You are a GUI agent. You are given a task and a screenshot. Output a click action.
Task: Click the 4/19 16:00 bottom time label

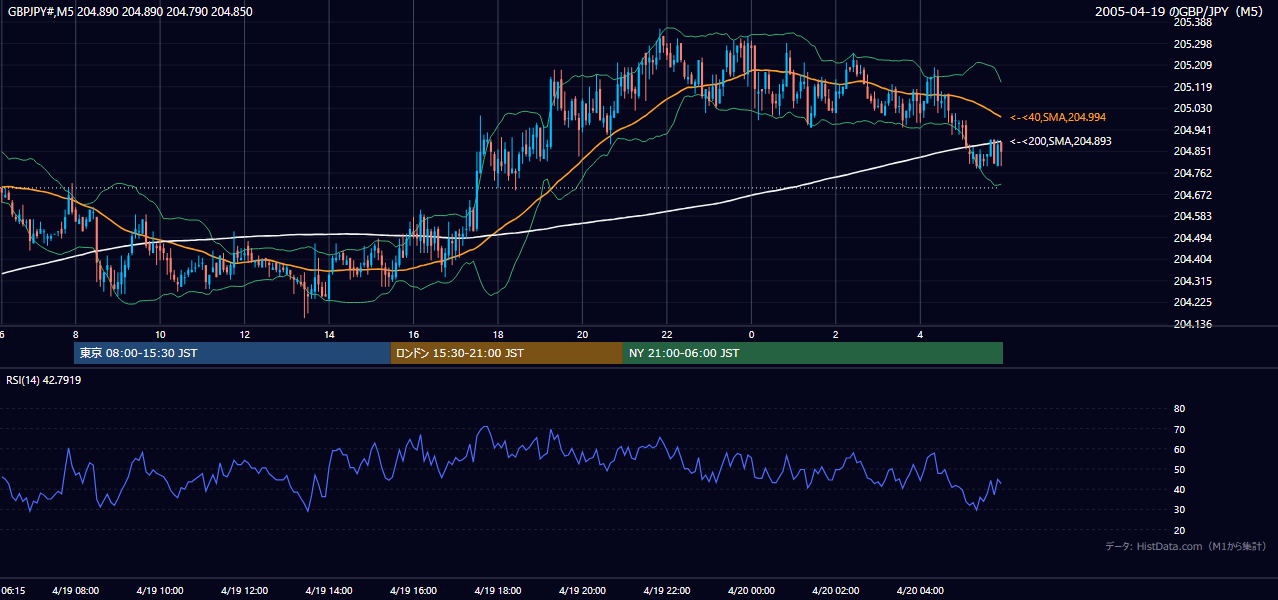click(x=413, y=591)
